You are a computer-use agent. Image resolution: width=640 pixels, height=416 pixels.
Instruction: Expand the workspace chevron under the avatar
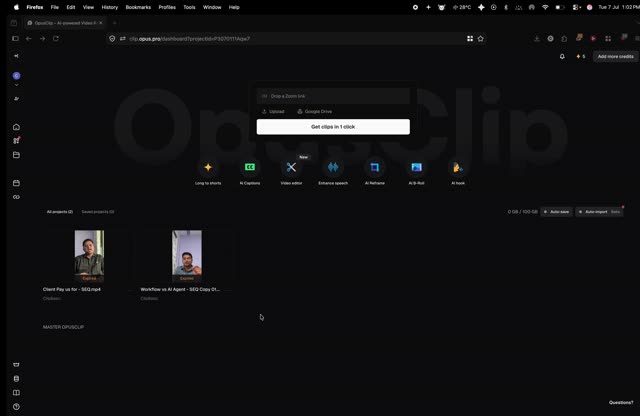tap(16, 85)
